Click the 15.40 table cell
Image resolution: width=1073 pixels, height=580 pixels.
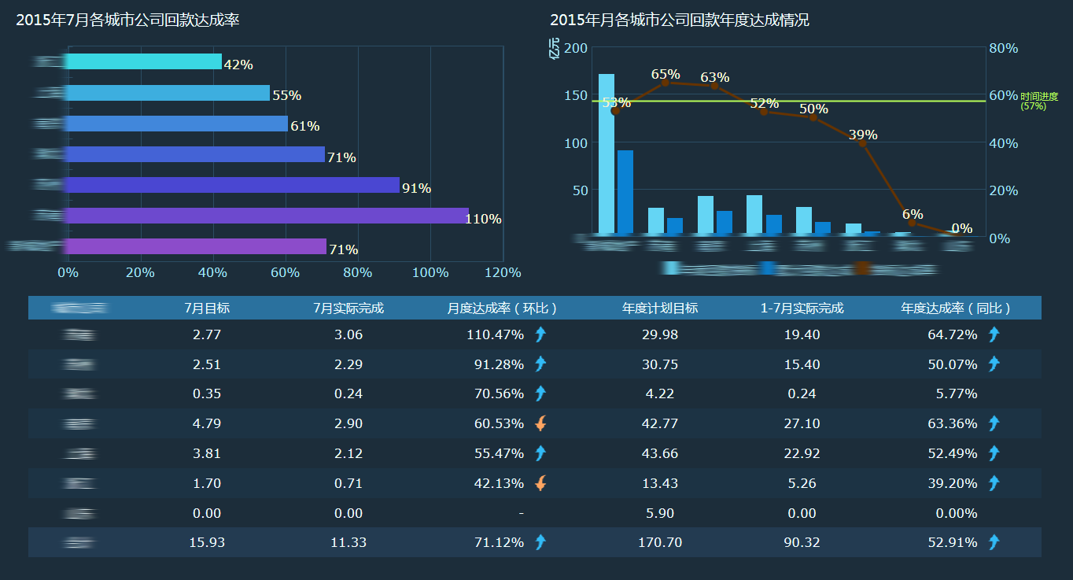click(801, 364)
